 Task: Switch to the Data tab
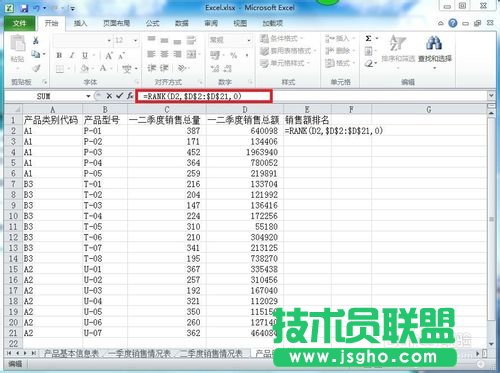pos(182,23)
